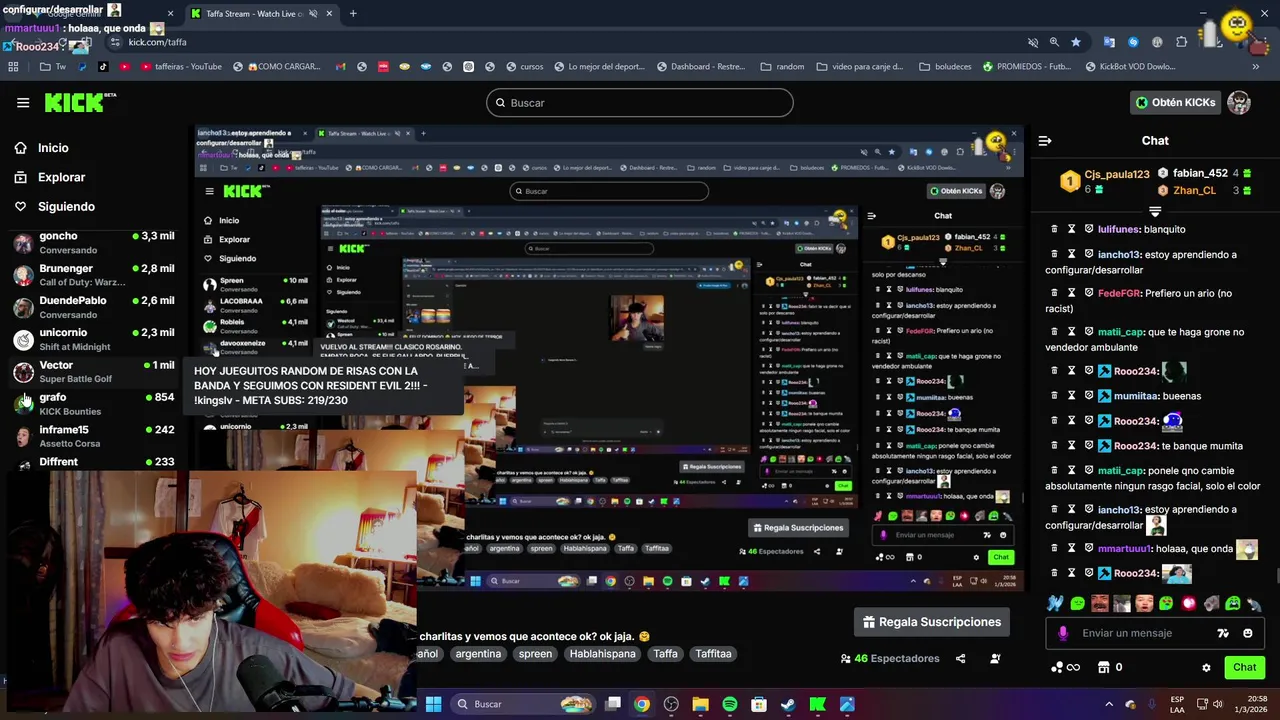Click the Regala Suscripciones button
The height and width of the screenshot is (720, 1280).
point(932,622)
